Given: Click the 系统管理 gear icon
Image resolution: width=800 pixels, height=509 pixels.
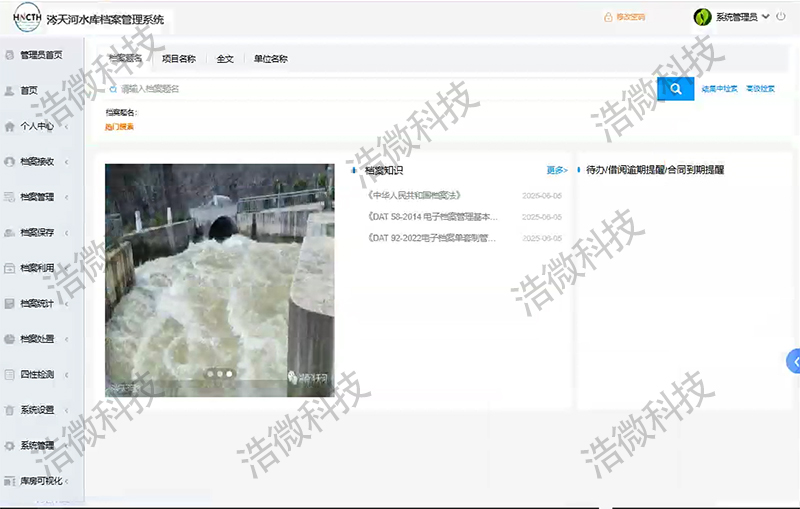Looking at the screenshot, I should click(x=9, y=445).
